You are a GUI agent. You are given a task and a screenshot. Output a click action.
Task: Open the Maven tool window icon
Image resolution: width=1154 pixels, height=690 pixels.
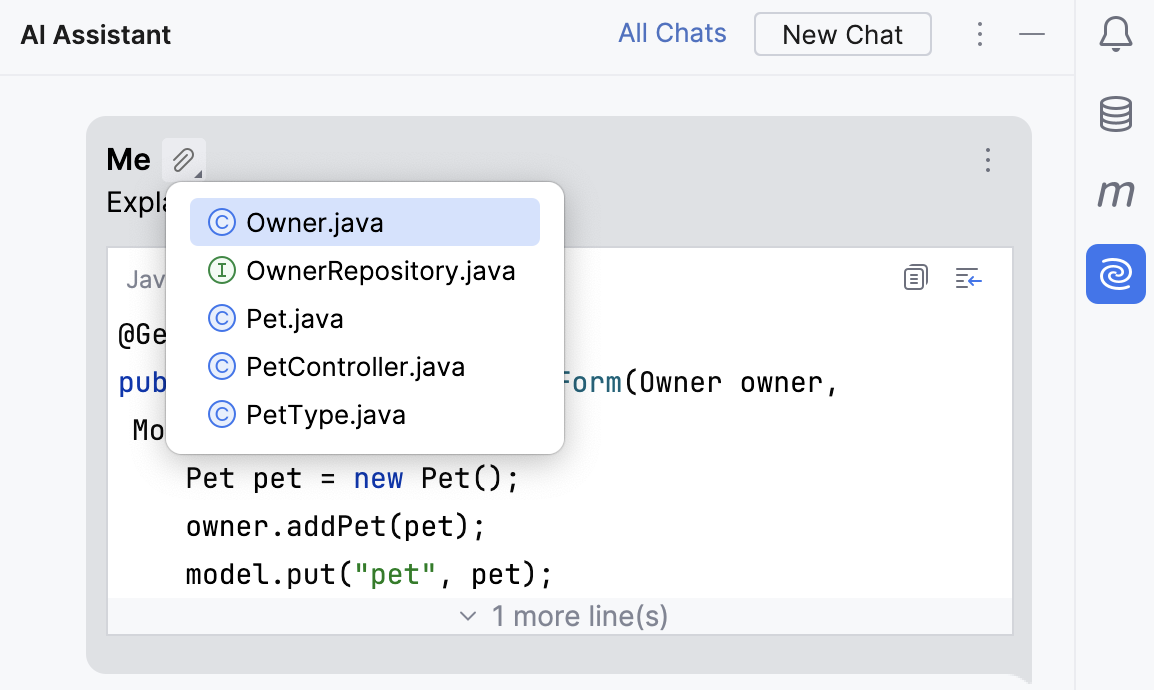pyautogui.click(x=1115, y=193)
